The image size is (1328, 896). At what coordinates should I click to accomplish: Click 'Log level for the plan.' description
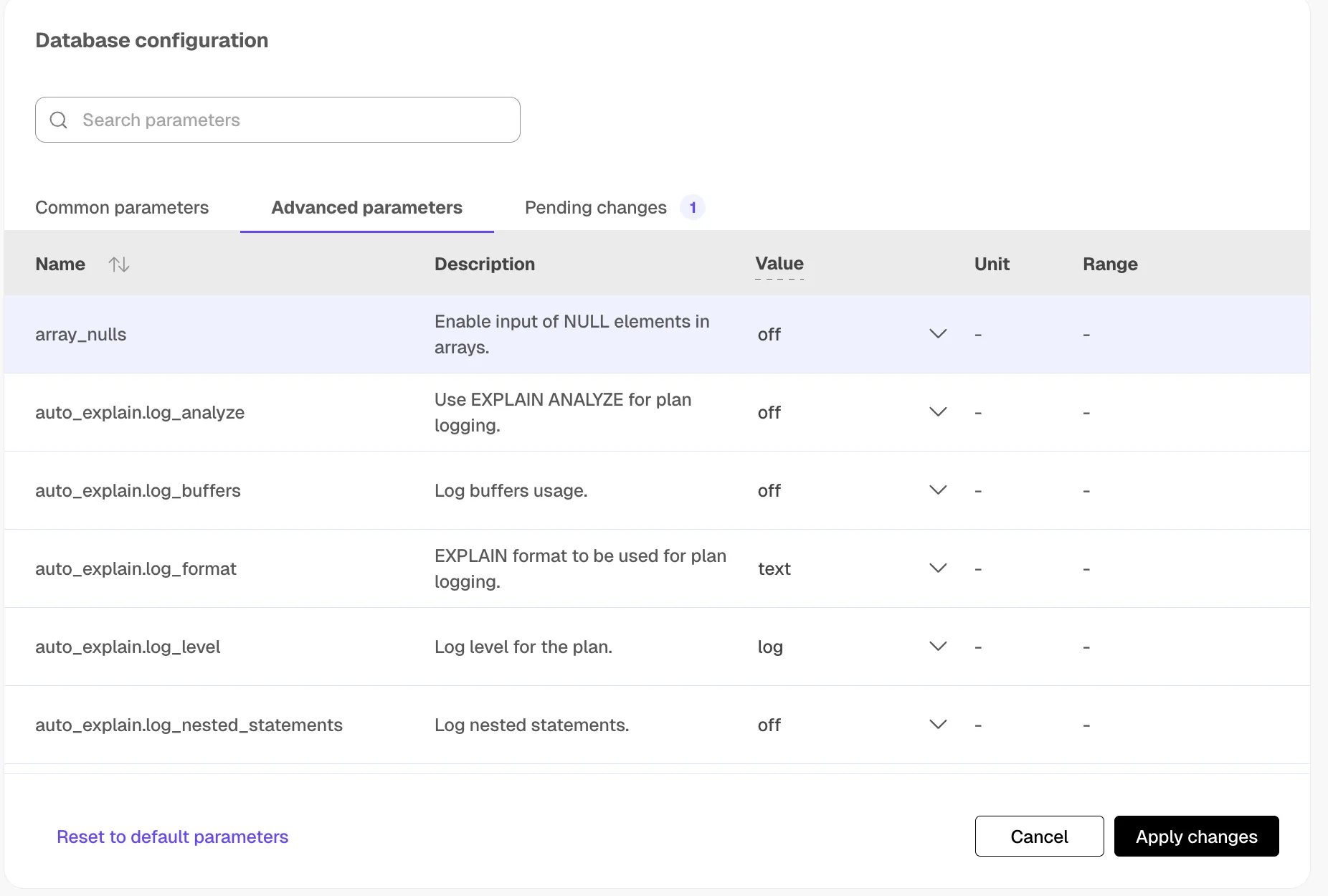[523, 647]
